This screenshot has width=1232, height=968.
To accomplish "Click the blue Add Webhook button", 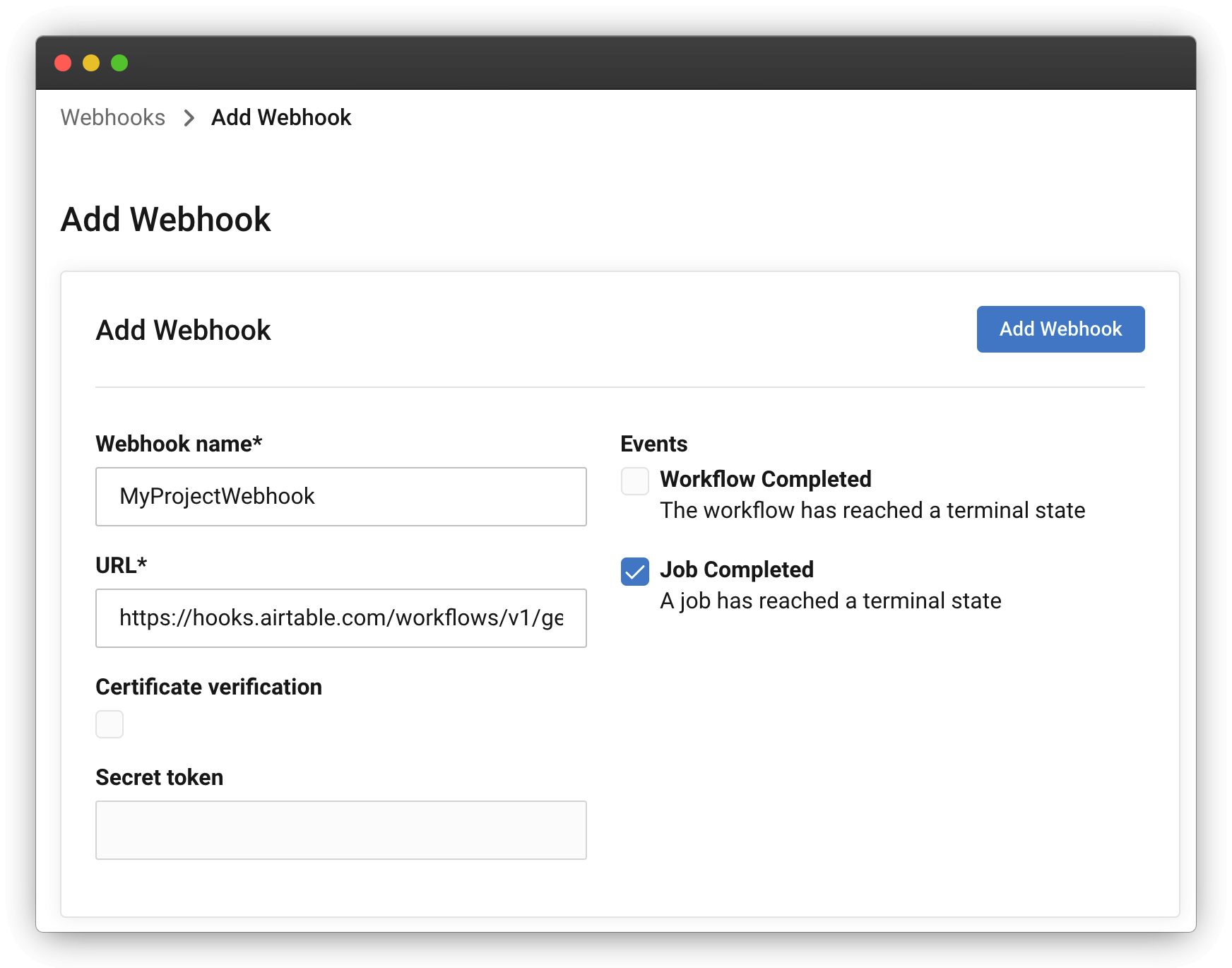I will pyautogui.click(x=1060, y=329).
